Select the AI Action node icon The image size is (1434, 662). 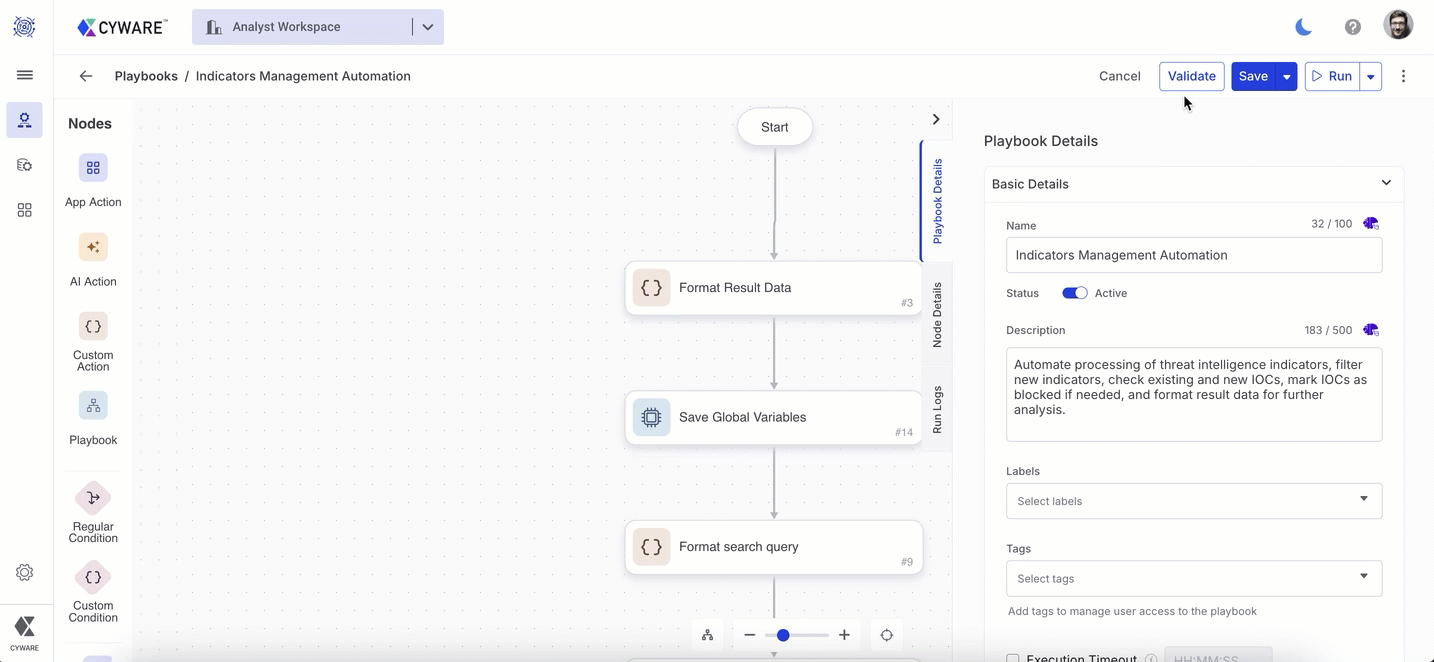pyautogui.click(x=93, y=247)
